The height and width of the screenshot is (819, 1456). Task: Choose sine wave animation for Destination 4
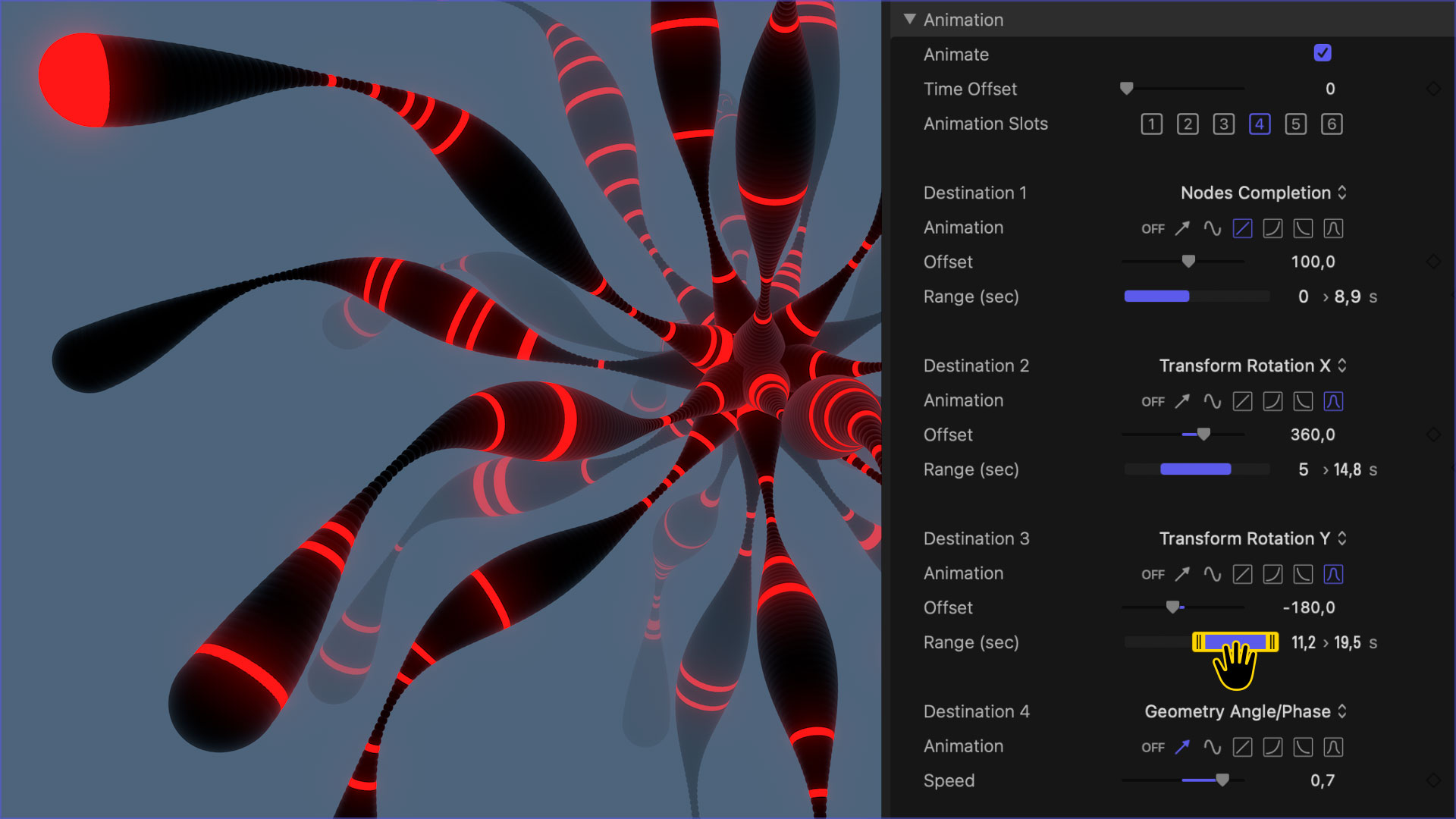click(x=1212, y=747)
